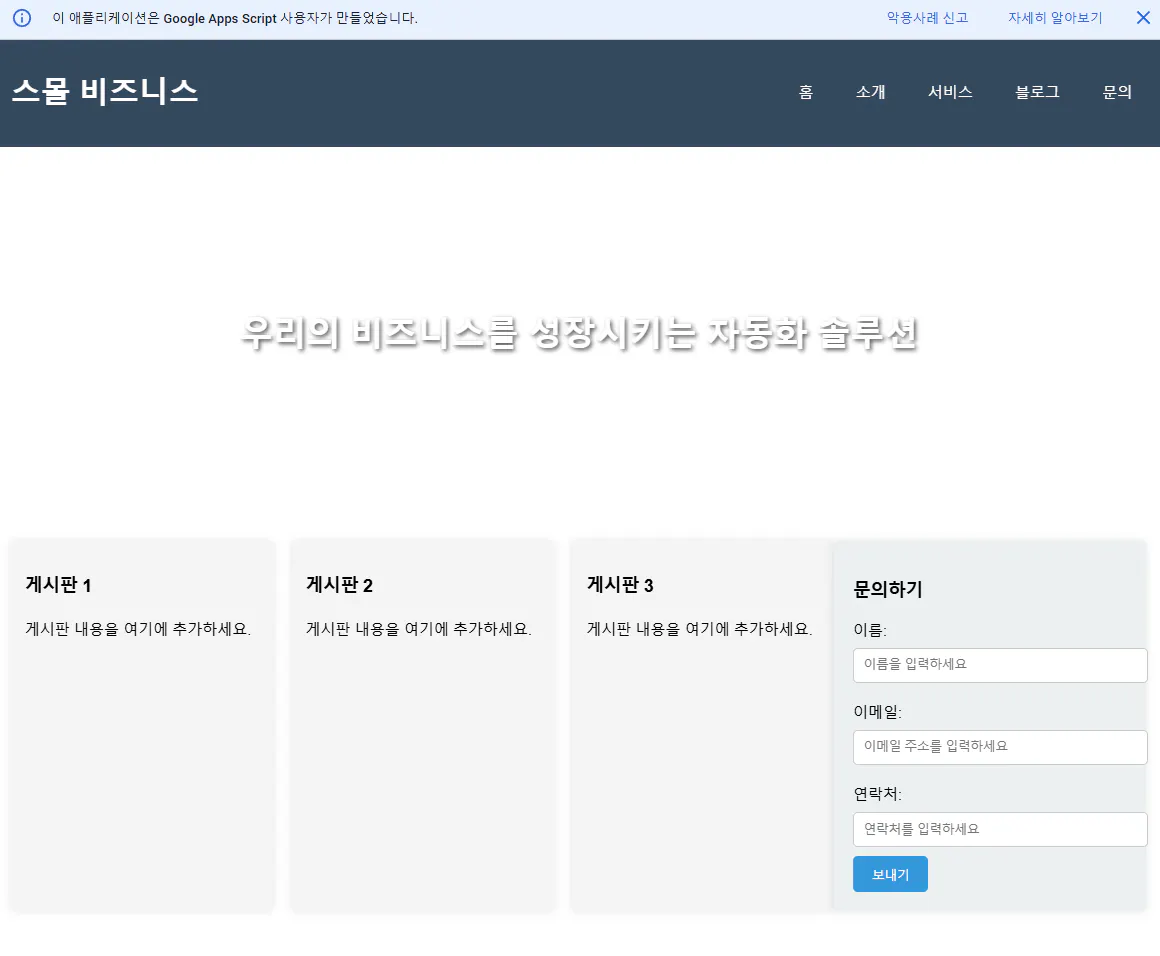This screenshot has width=1160, height=956.
Task: Open the 게시판 3 board card
Action: pos(698,725)
